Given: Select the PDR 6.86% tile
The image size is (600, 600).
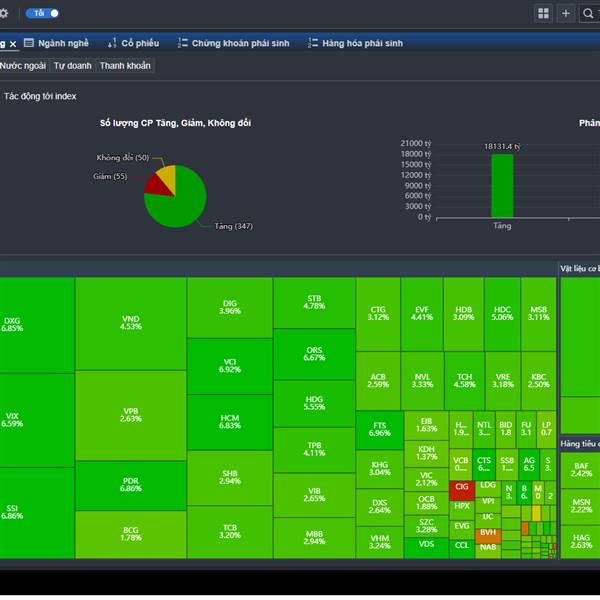Looking at the screenshot, I should [x=131, y=486].
